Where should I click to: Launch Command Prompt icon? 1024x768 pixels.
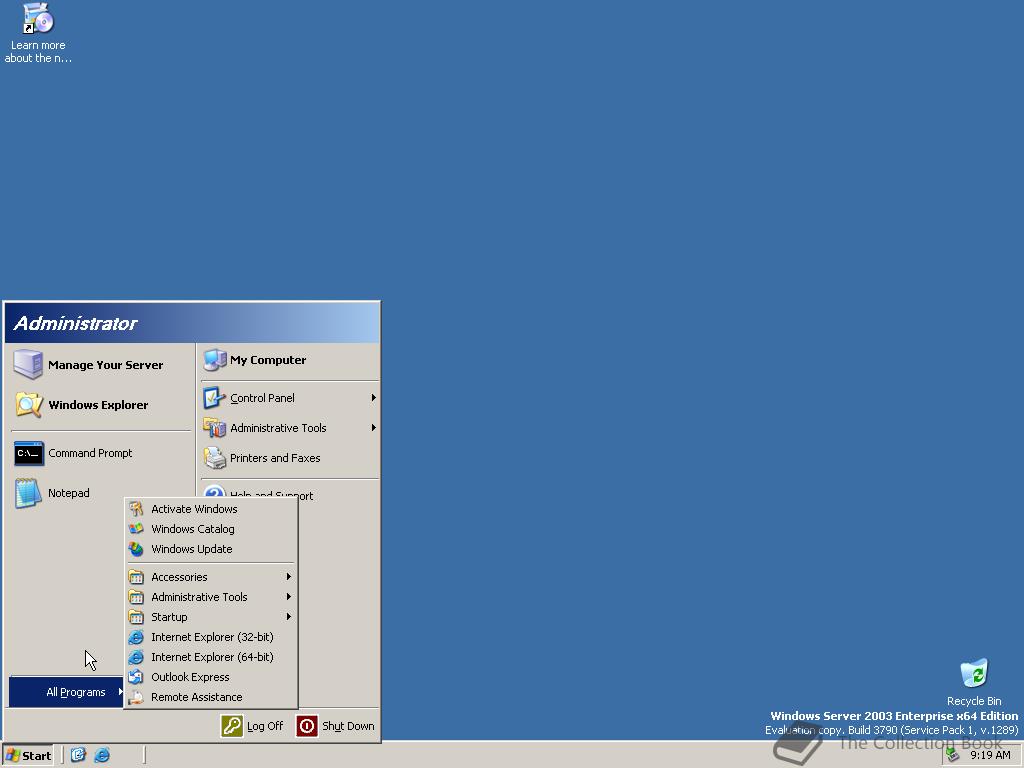pos(29,453)
